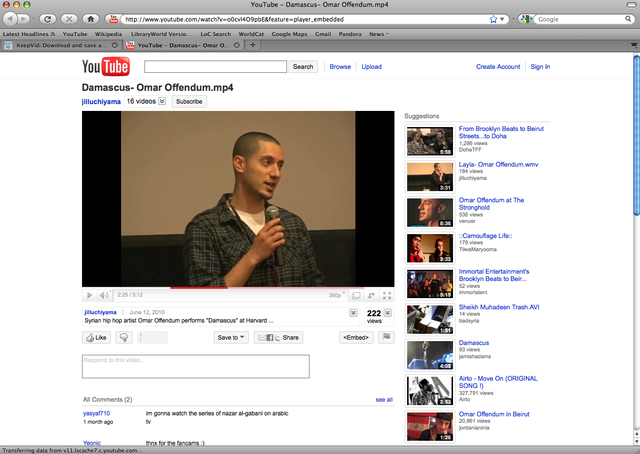This screenshot has height=454, width=640.
Task: Switch to the KeepVid tab
Action: pyautogui.click(x=60, y=45)
